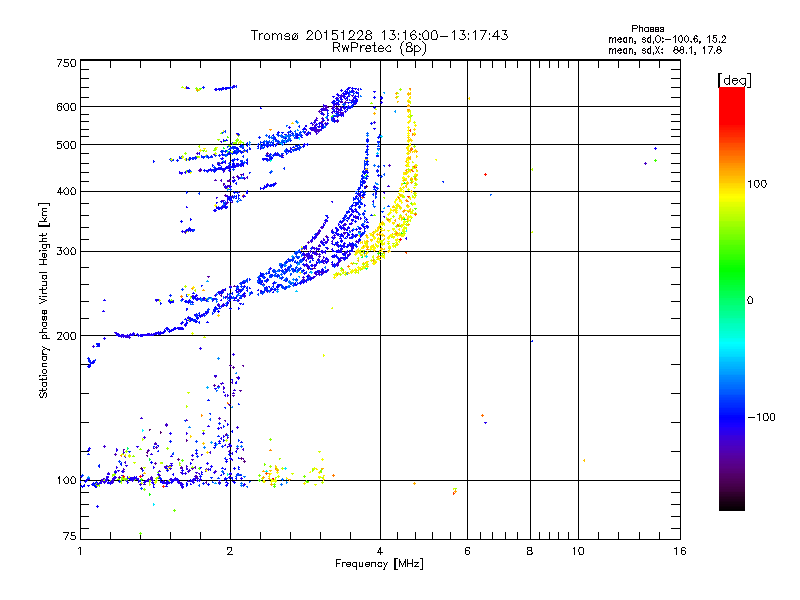Click the colorbar tick label '100'

point(757,184)
